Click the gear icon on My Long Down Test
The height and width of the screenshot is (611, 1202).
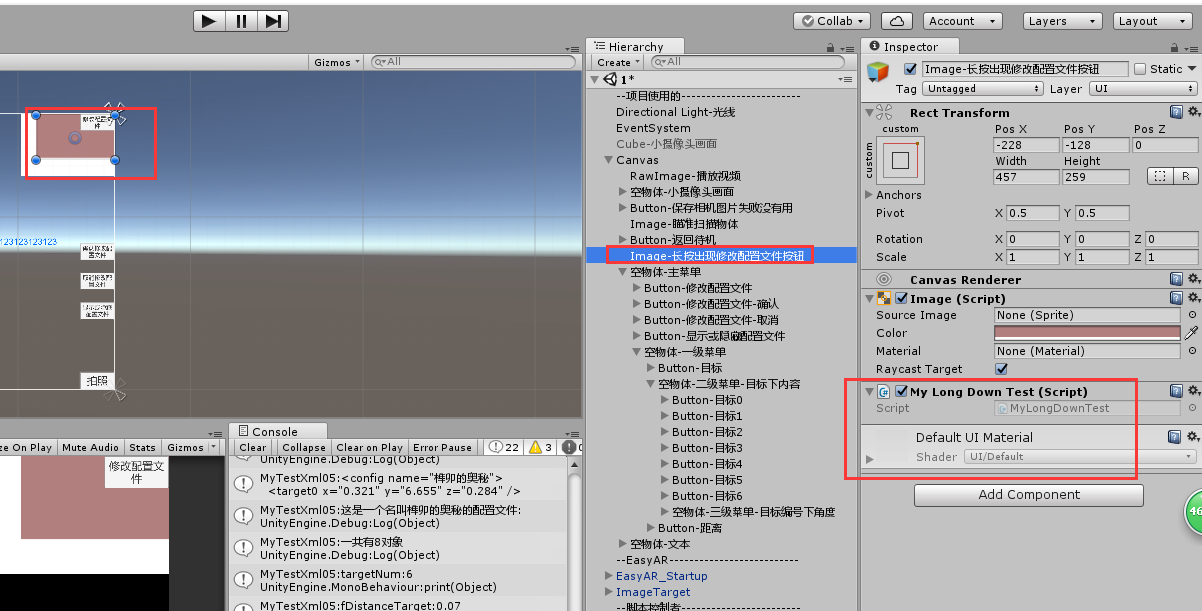click(1192, 391)
